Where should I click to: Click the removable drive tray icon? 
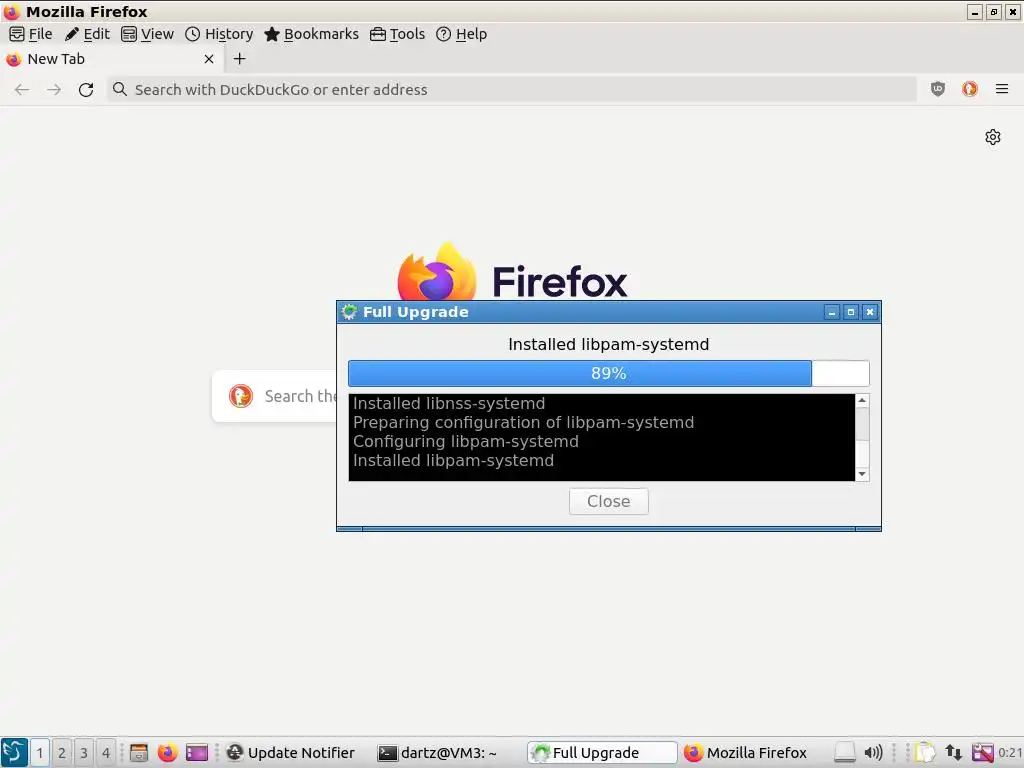[844, 752]
